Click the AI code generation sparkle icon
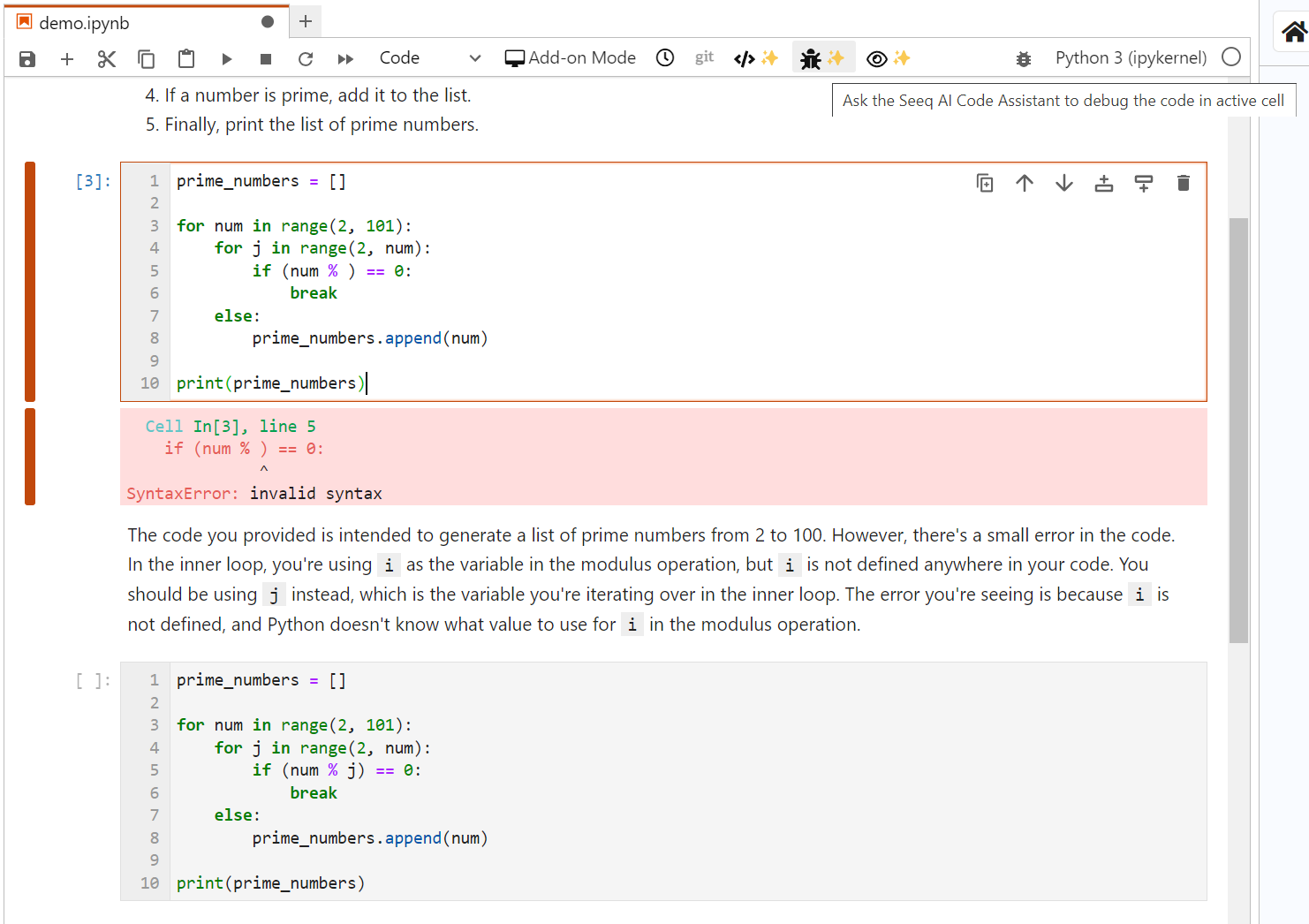Image resolution: width=1309 pixels, height=924 pixels. pyautogui.click(x=756, y=58)
